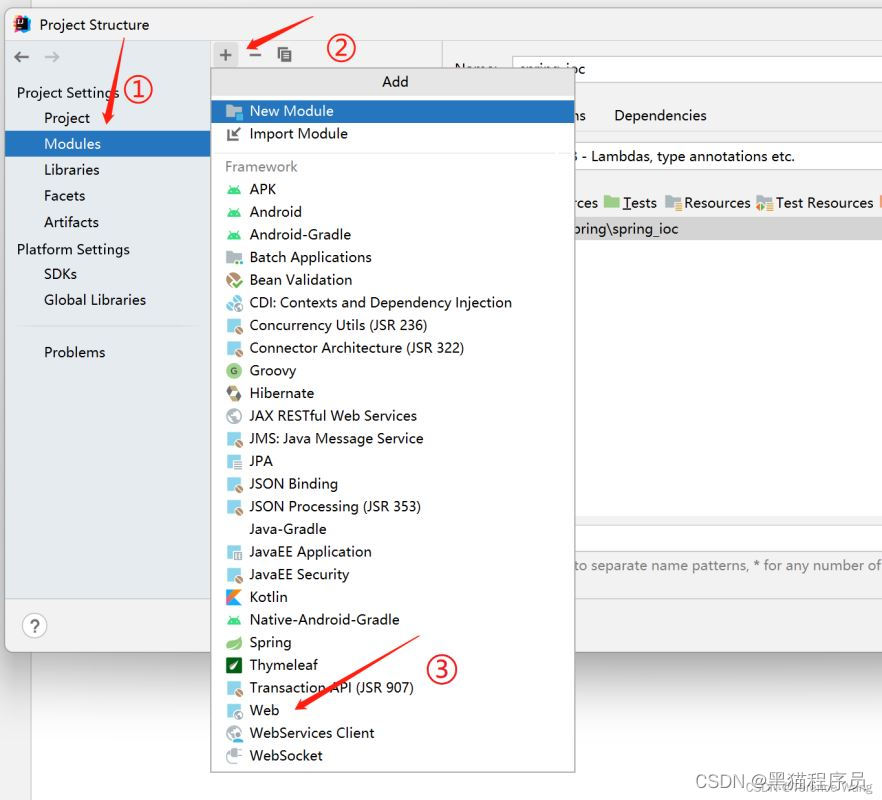Image resolution: width=882 pixels, height=800 pixels.
Task: Select the Android-Gradle framework
Action: coord(393,234)
